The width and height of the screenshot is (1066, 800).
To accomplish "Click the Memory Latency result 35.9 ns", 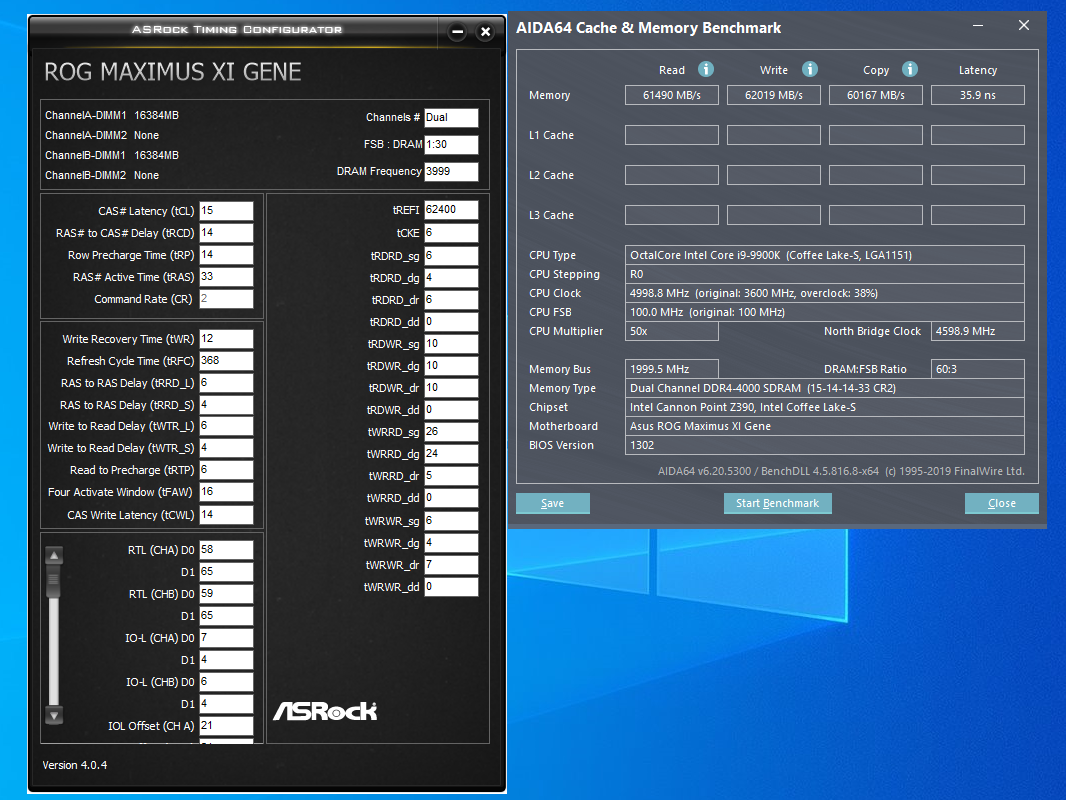I will 978,95.
